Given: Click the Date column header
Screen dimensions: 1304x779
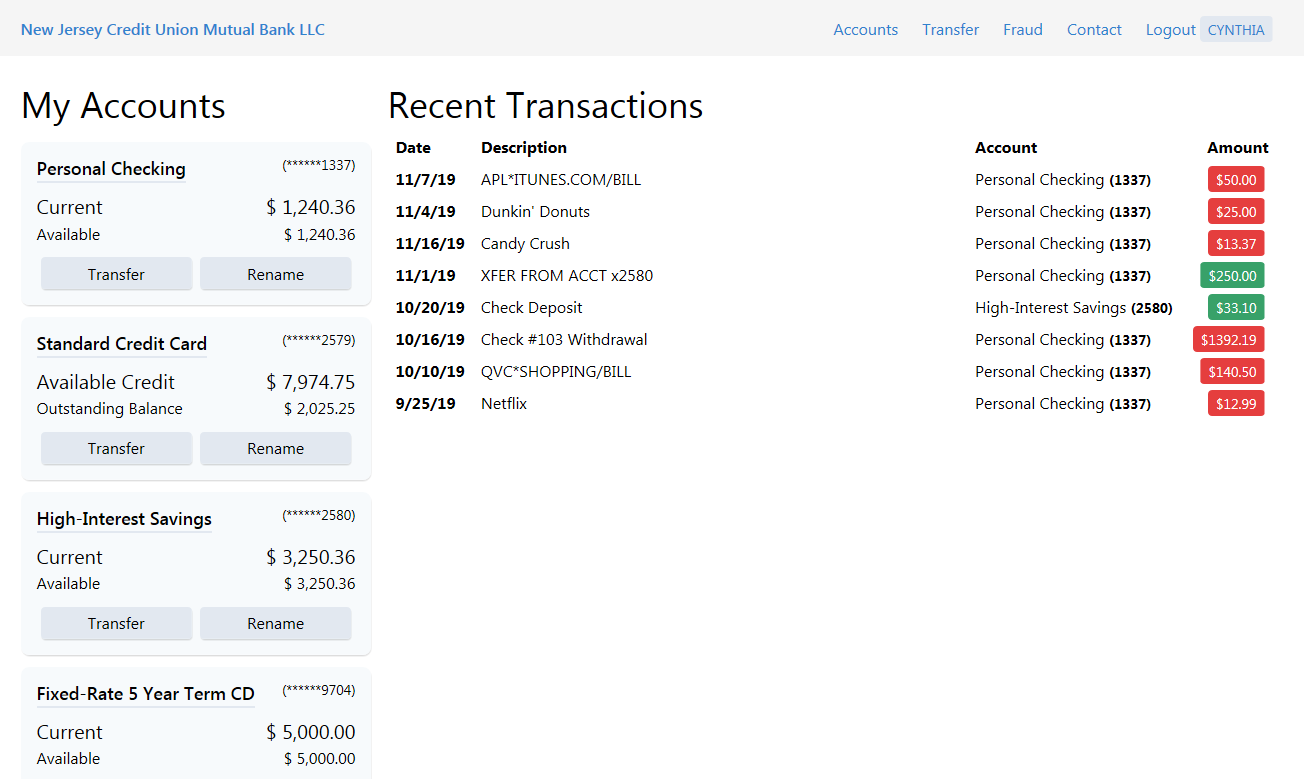Looking at the screenshot, I should [413, 148].
